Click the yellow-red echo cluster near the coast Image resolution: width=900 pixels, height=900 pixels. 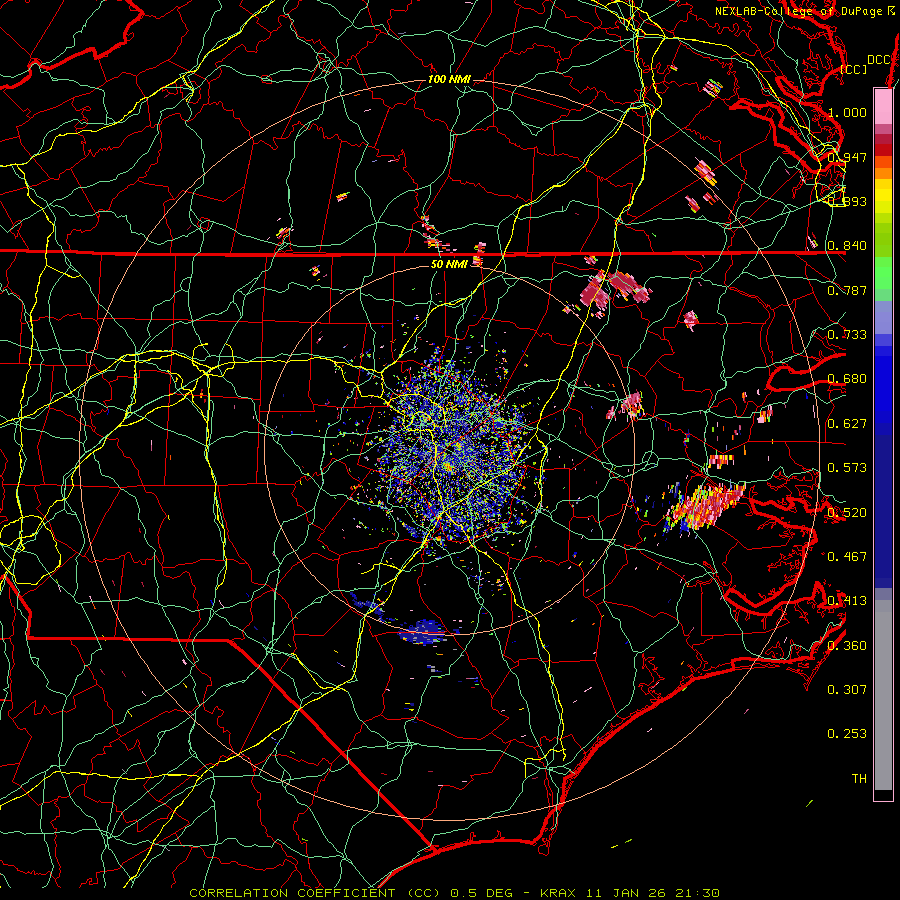(x=705, y=505)
